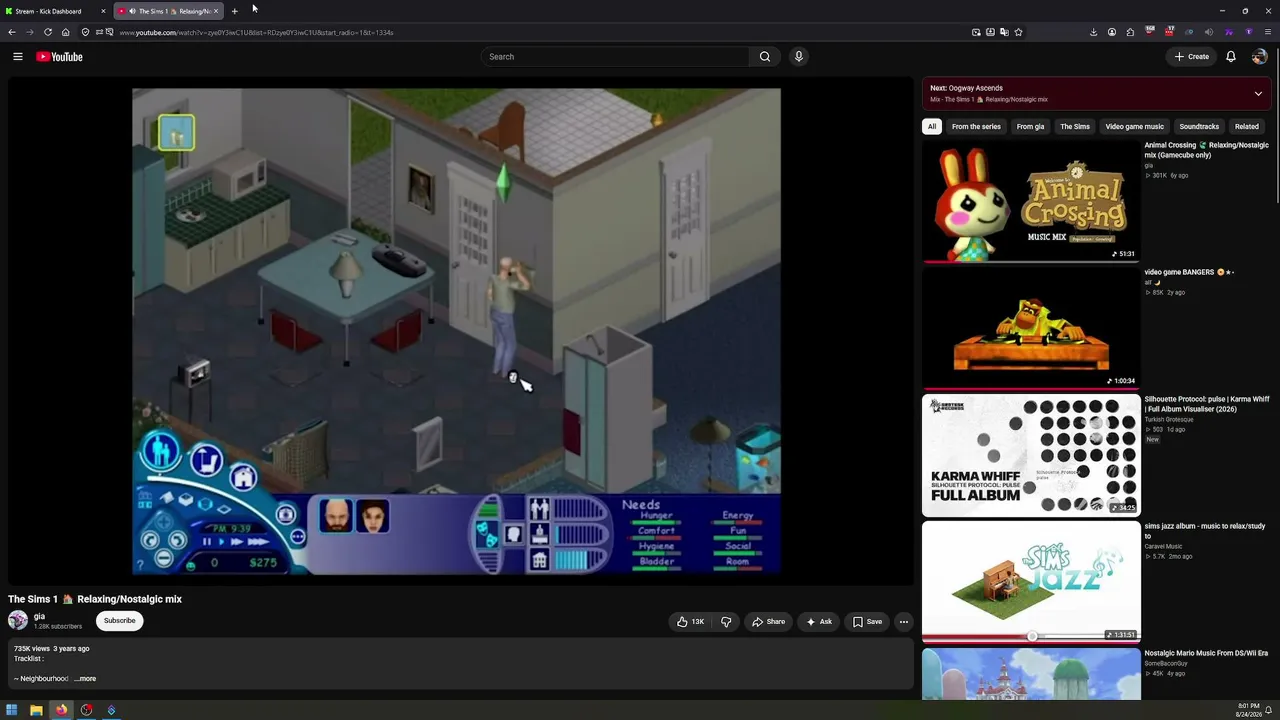Expand the description with ...more
Screen dimensions: 1280x720
pos(85,679)
